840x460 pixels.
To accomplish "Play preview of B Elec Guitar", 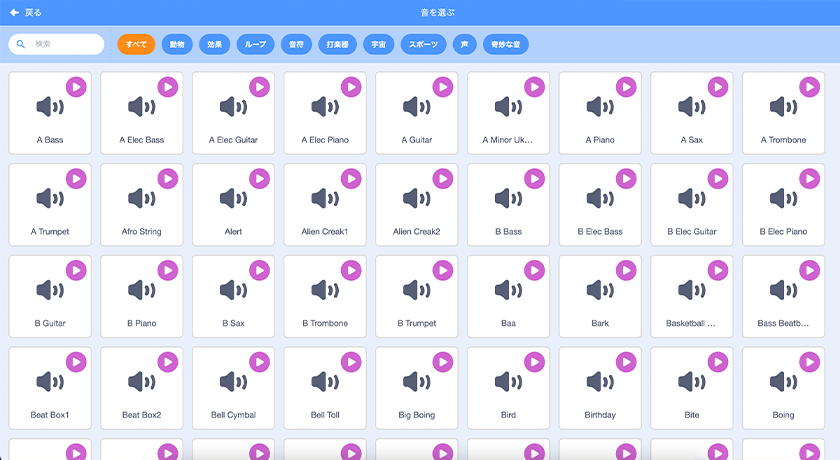I will point(718,178).
